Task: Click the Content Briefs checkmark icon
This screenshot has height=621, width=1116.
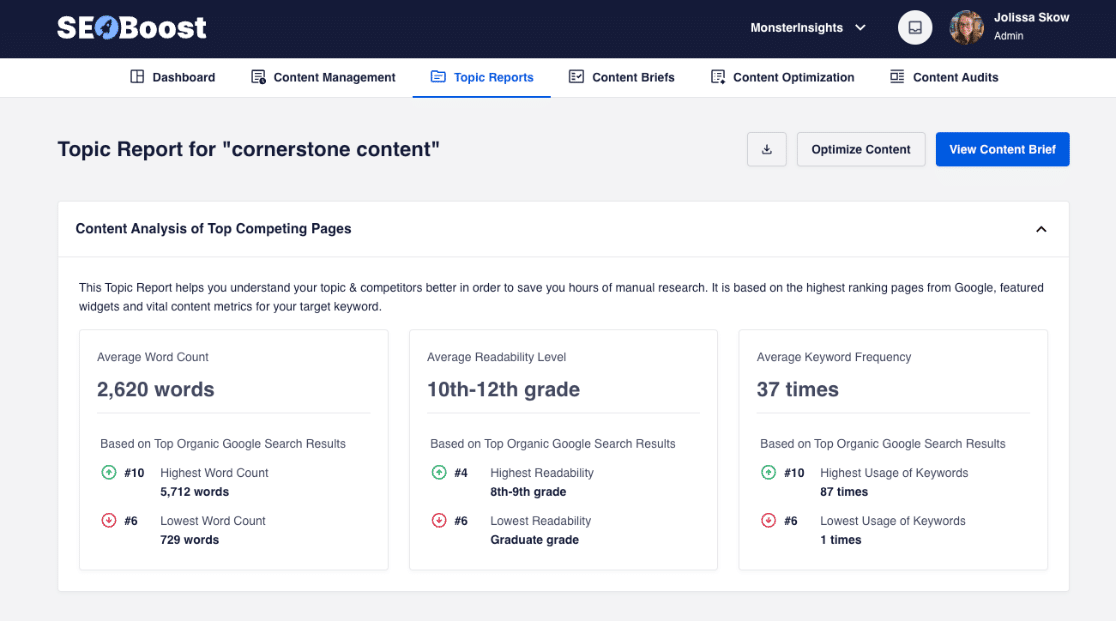Action: point(575,76)
